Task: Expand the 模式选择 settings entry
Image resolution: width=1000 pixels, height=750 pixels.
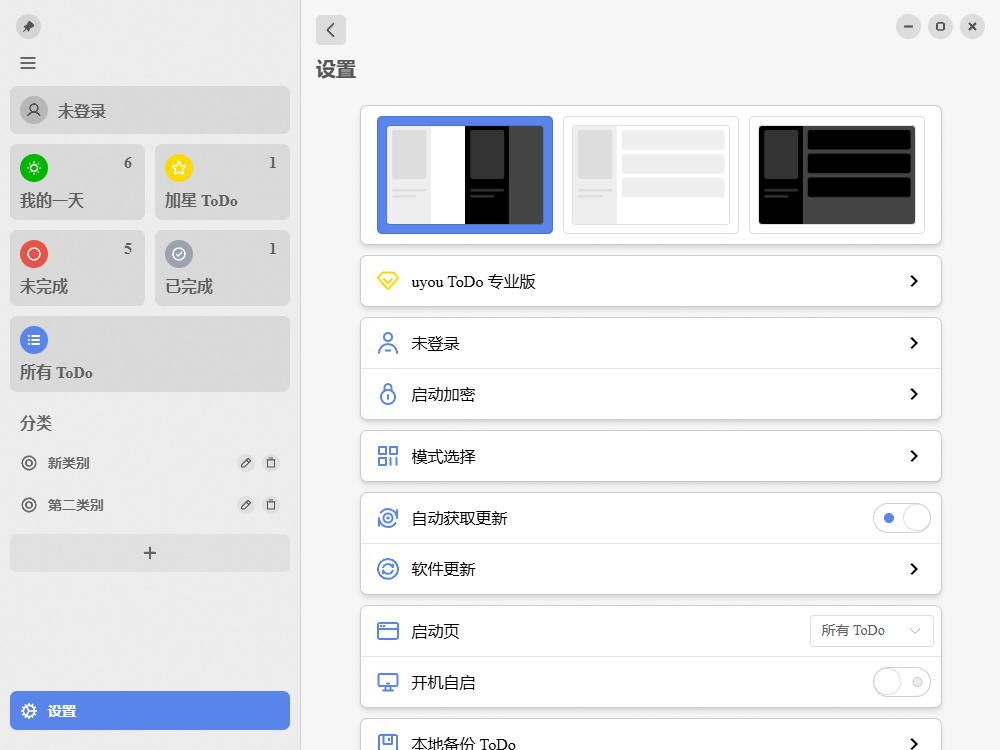Action: [651, 455]
